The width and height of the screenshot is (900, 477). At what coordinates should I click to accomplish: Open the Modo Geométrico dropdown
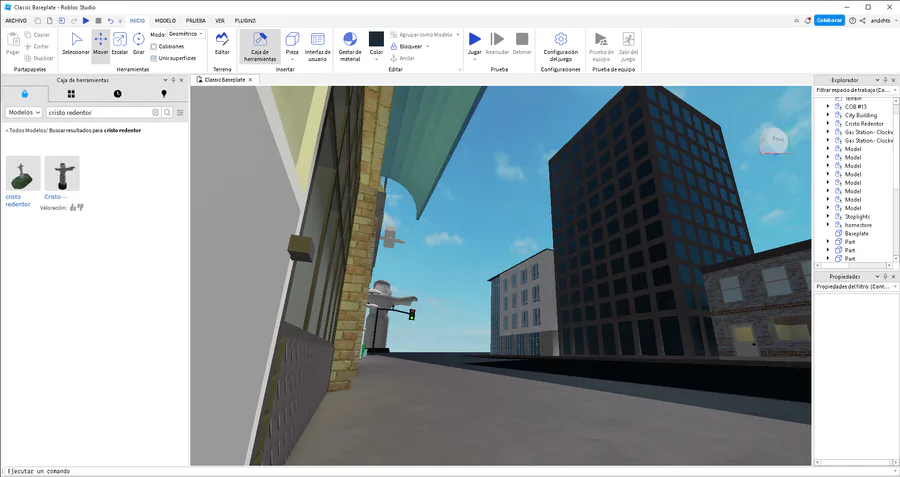pos(186,34)
